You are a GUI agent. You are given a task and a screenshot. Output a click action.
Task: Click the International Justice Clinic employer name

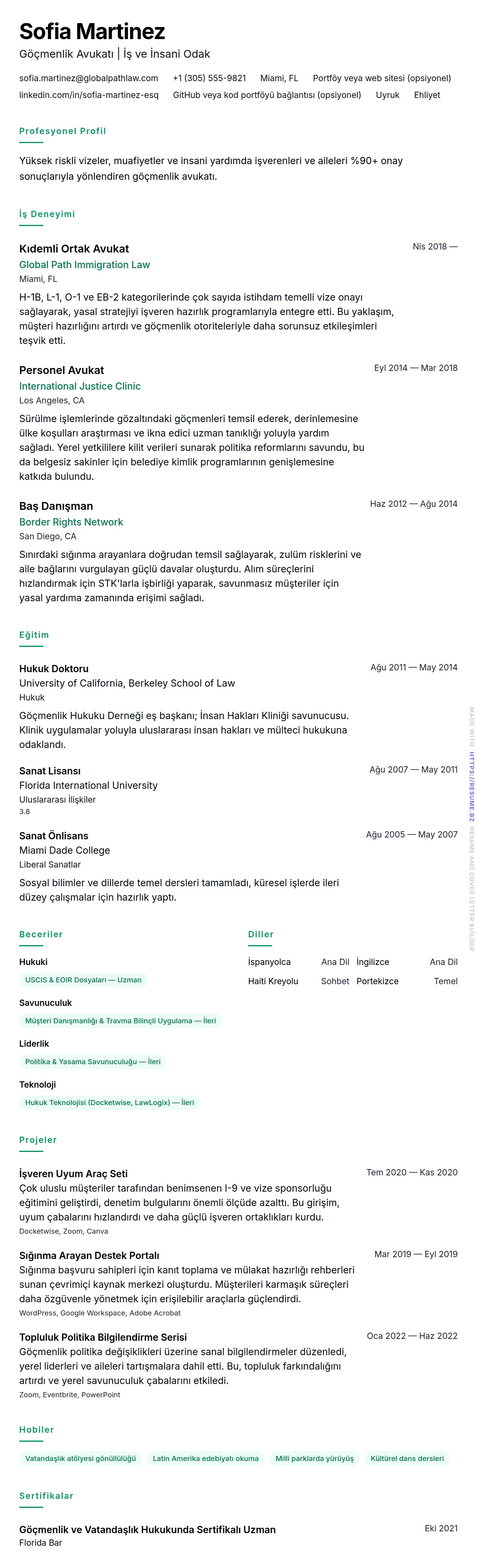[x=80, y=386]
